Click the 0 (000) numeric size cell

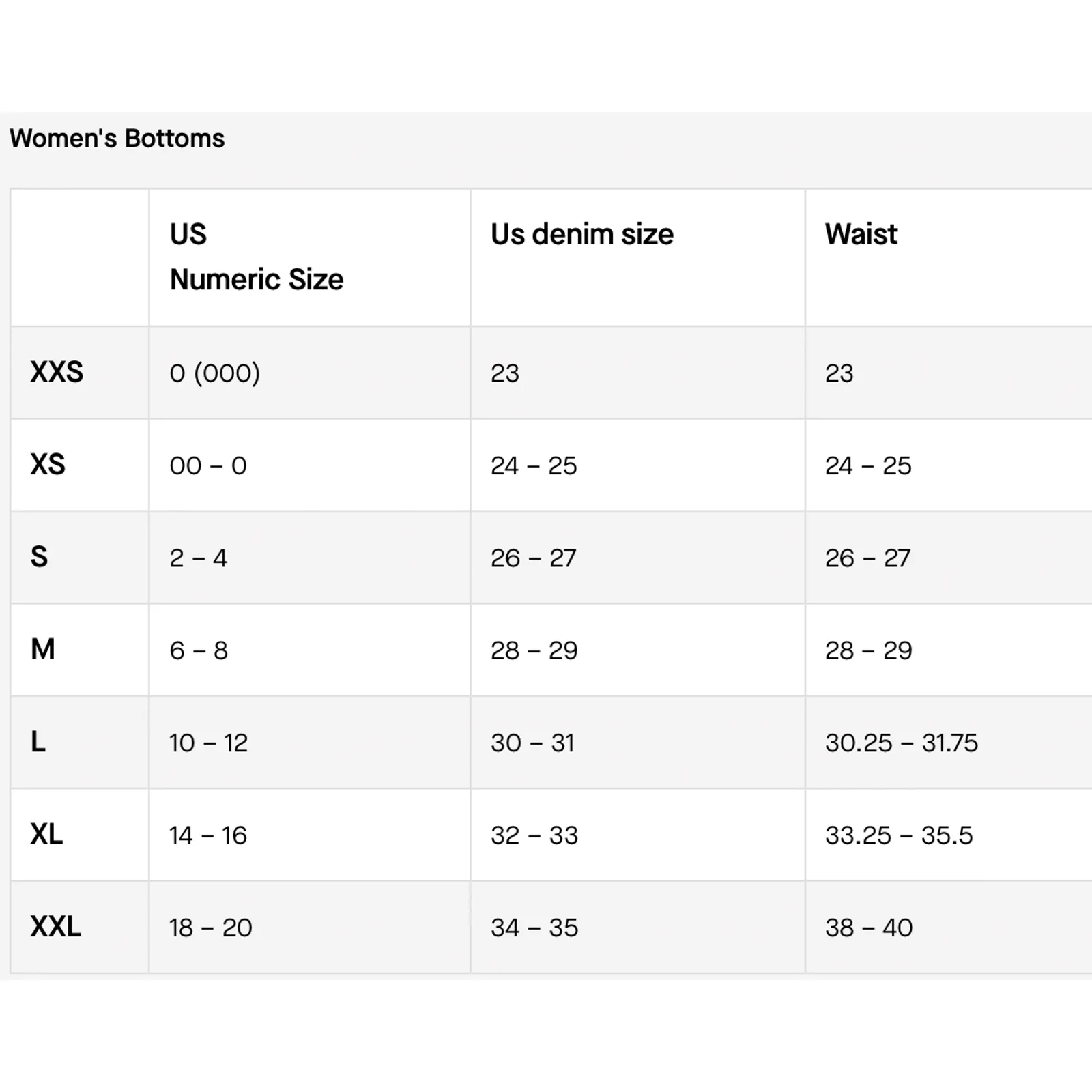click(x=215, y=373)
